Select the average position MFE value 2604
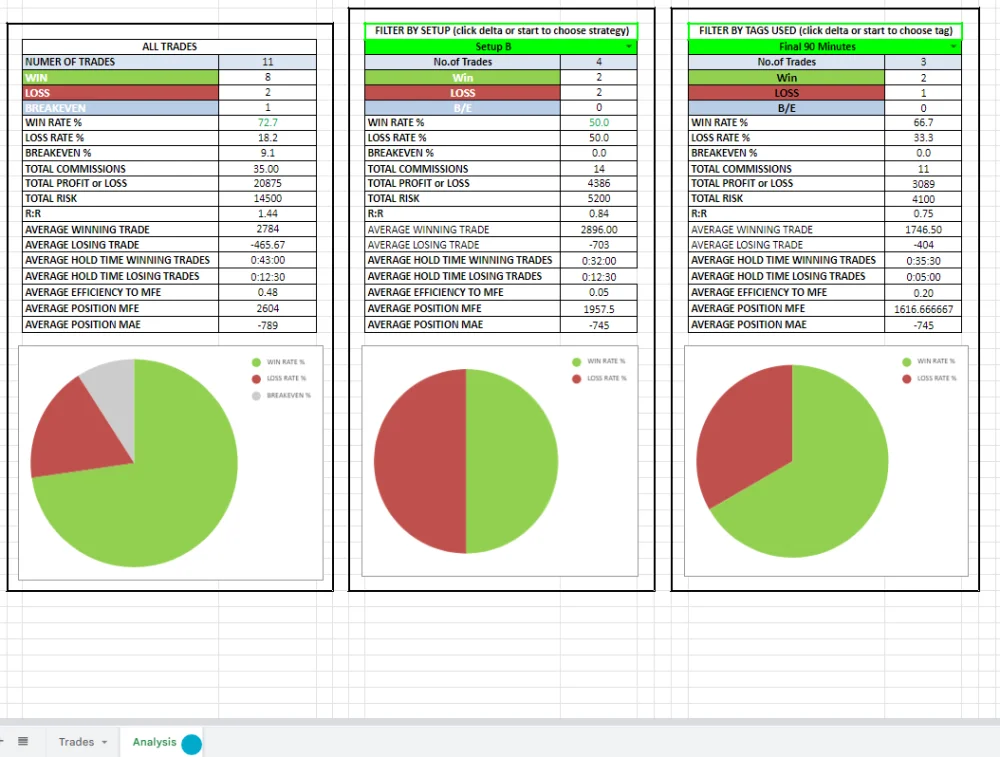 (267, 308)
